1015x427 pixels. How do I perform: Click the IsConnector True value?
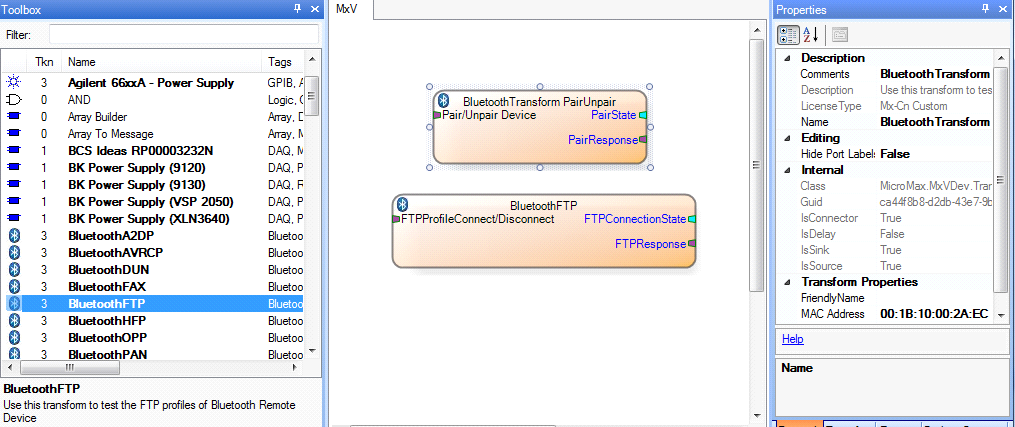point(891,218)
